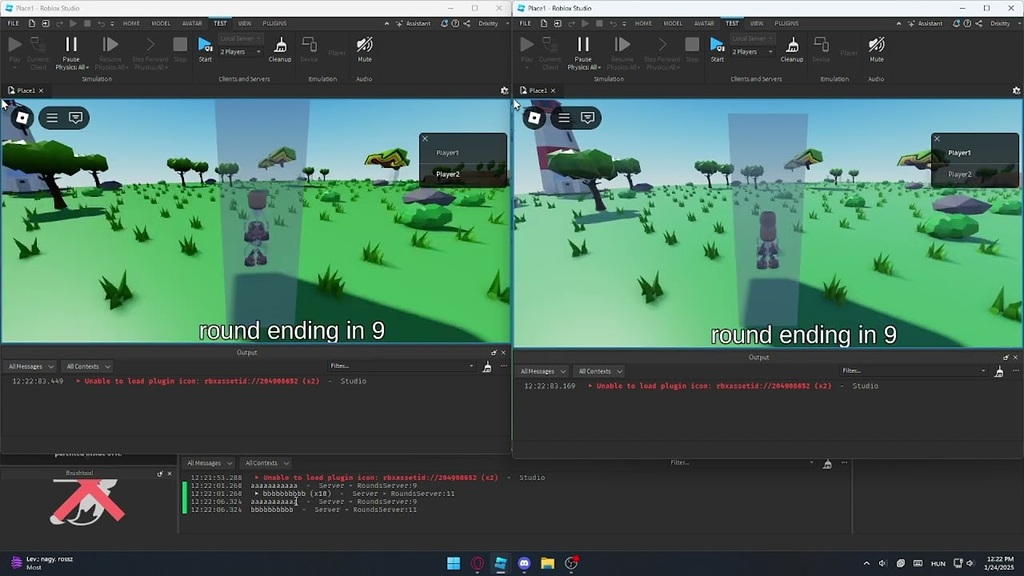Run Cleanup in Clients and Servers section

pos(280,47)
